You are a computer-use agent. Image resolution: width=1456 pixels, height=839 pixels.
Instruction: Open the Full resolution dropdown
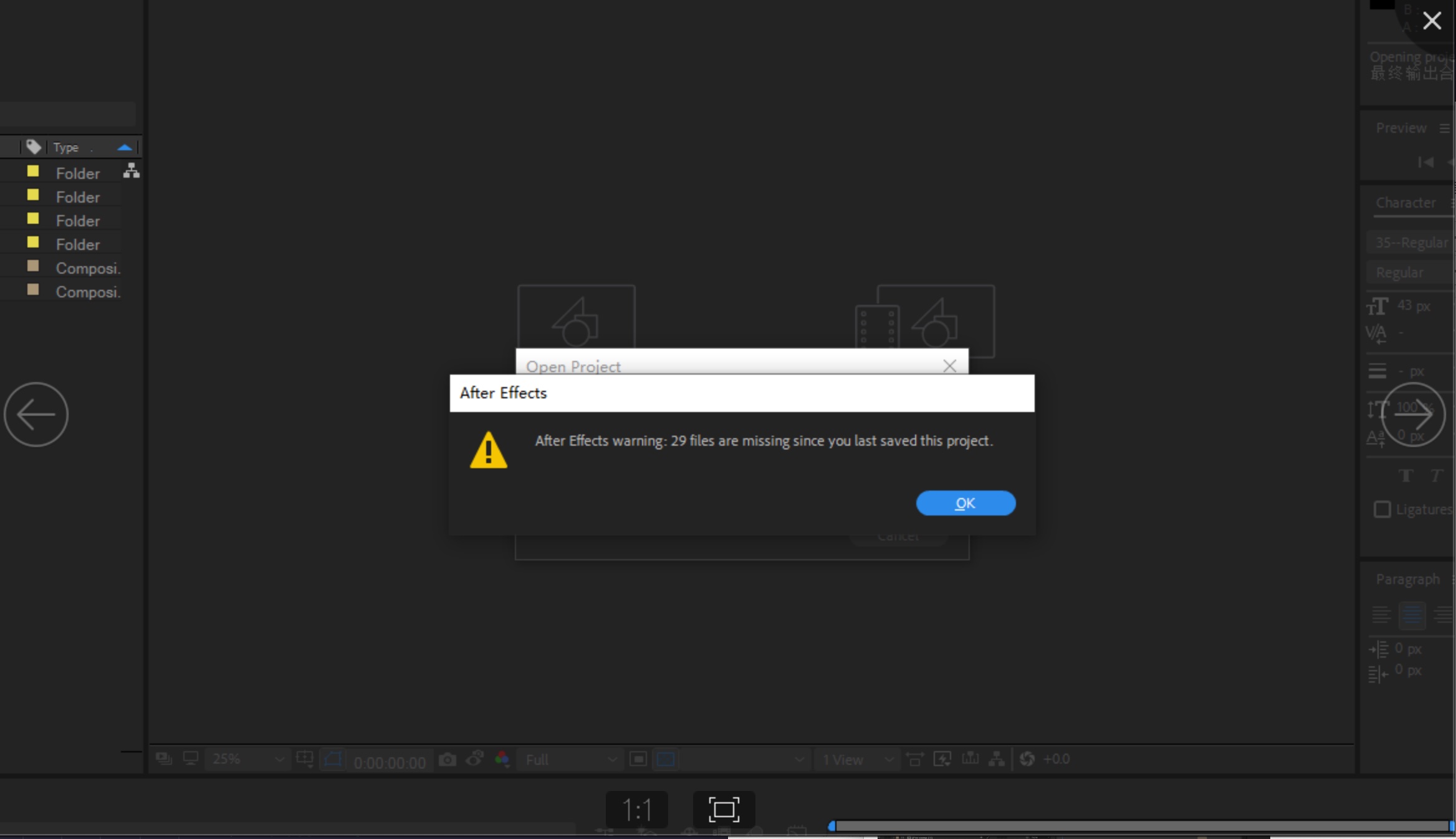[570, 759]
